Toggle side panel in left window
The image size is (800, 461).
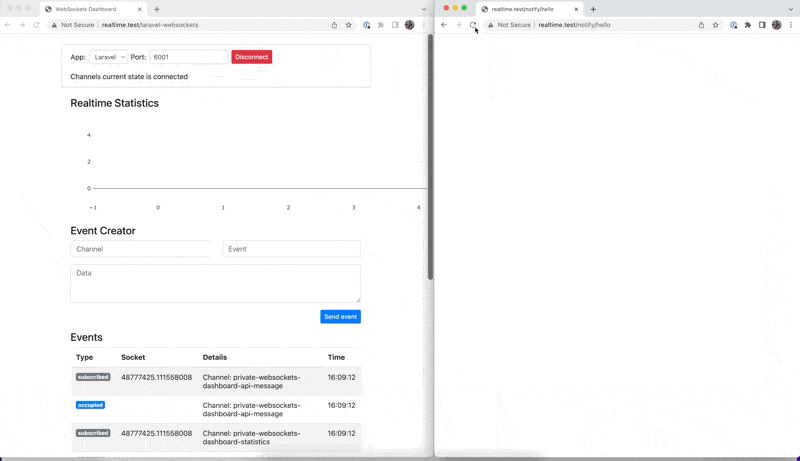[x=395, y=25]
